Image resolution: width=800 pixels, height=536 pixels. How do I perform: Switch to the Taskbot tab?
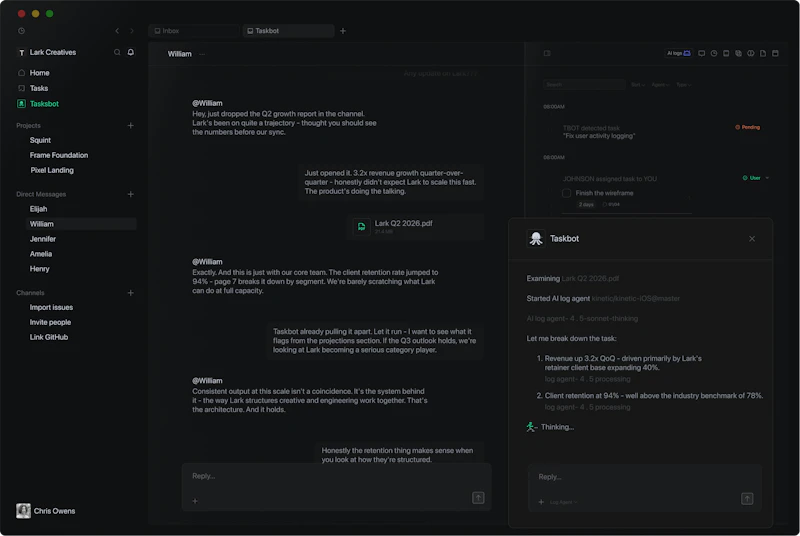[289, 31]
